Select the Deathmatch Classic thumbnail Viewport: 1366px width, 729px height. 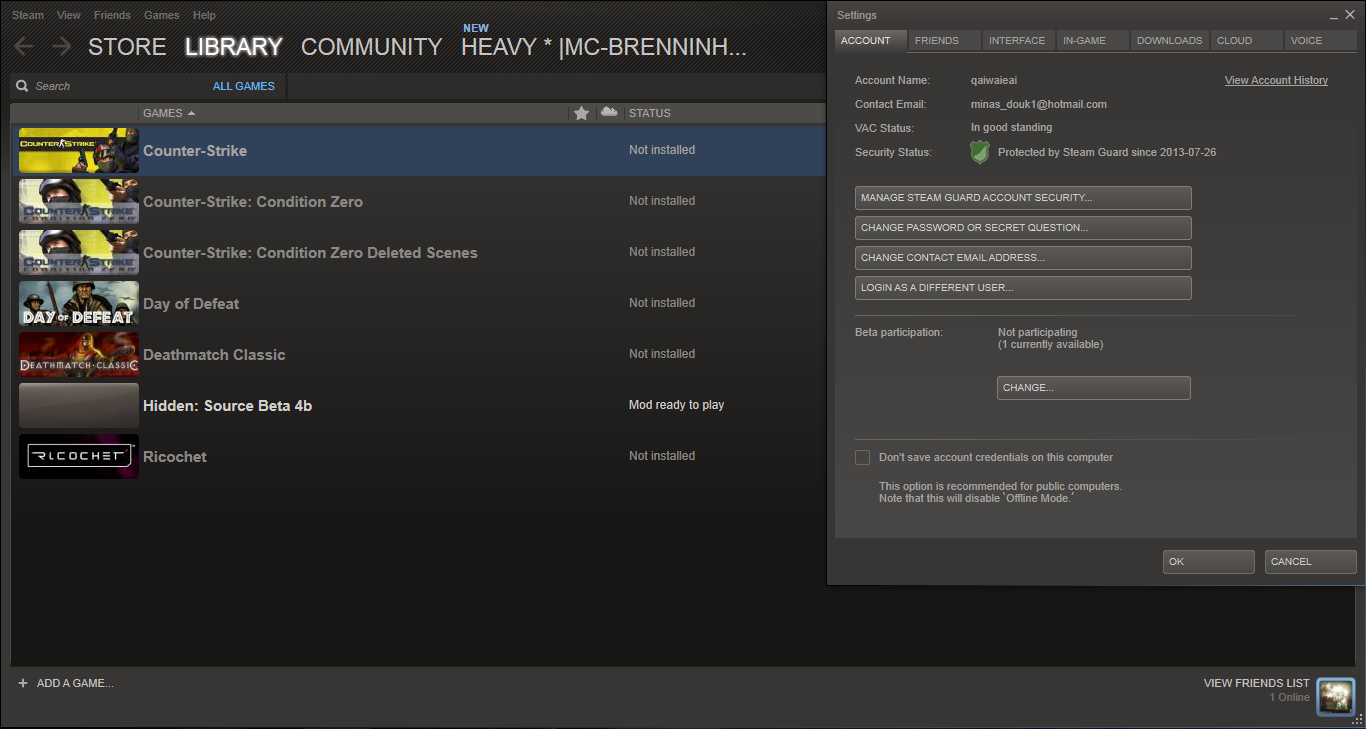(x=79, y=354)
